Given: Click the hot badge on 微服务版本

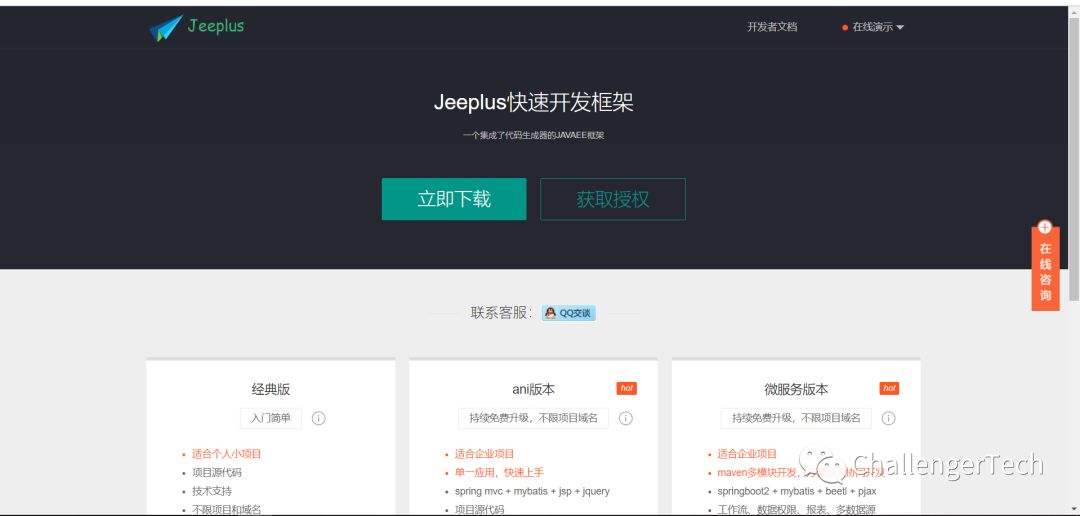Looking at the screenshot, I should point(889,389).
